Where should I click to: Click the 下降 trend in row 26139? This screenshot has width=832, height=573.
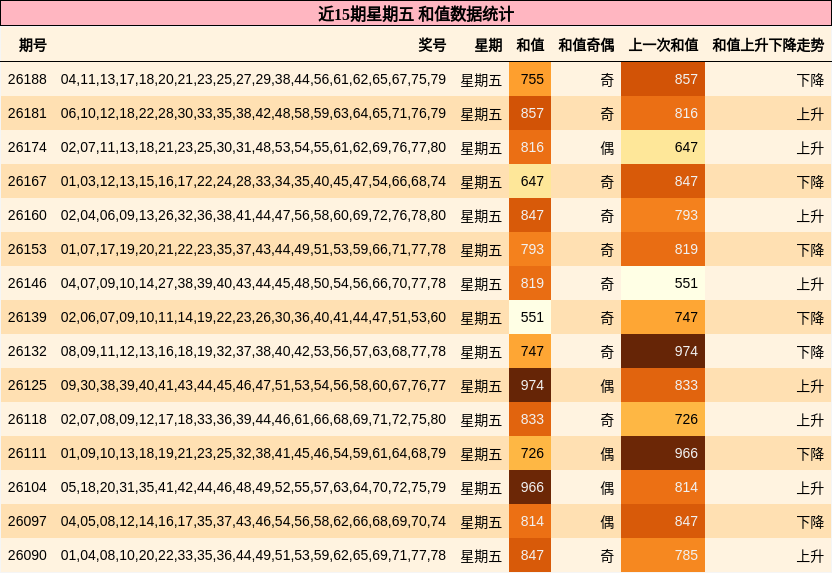pyautogui.click(x=810, y=318)
